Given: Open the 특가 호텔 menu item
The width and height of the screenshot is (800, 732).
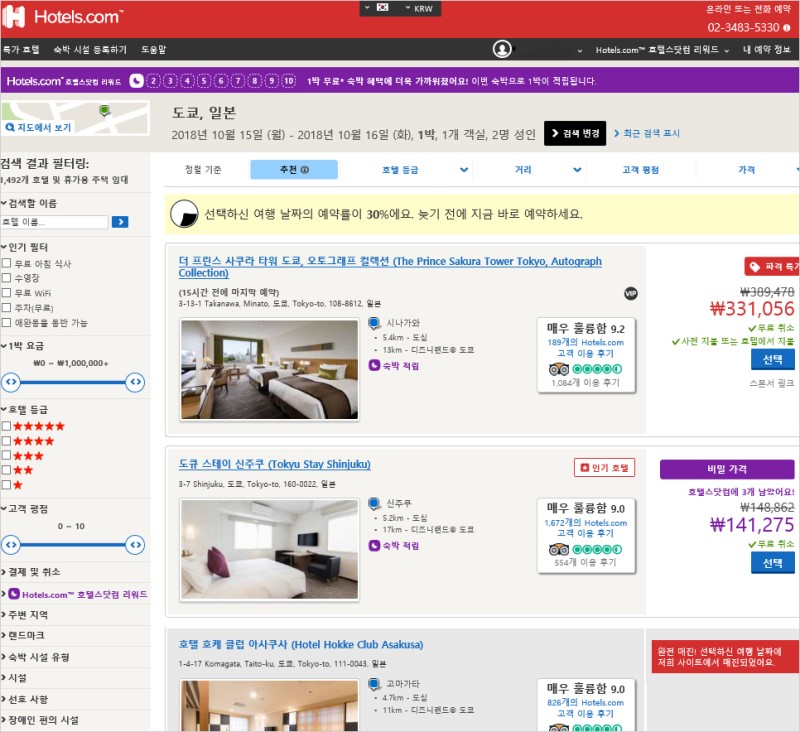Looking at the screenshot, I should coord(20,49).
